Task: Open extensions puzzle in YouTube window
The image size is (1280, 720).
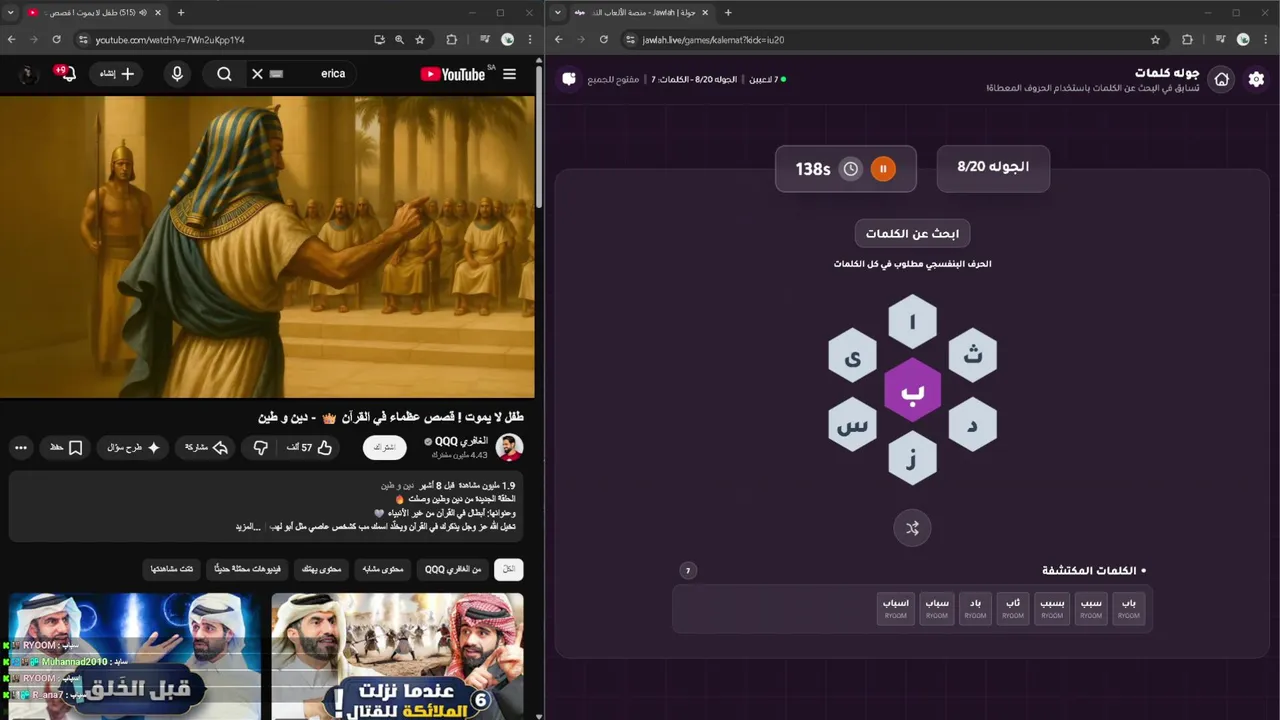Action: point(452,40)
